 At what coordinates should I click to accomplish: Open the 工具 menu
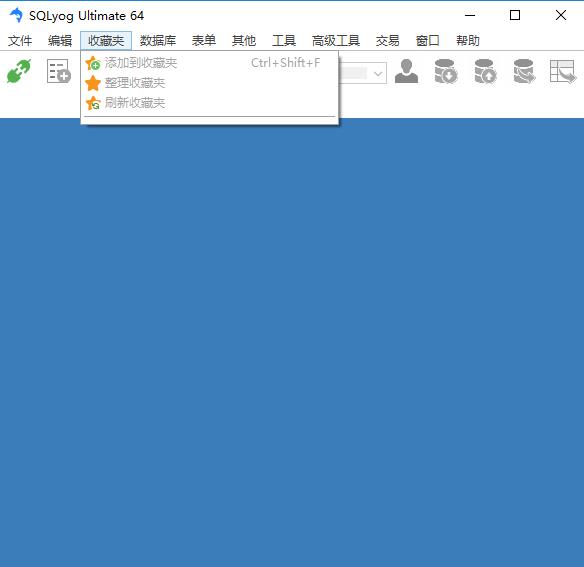tap(284, 40)
